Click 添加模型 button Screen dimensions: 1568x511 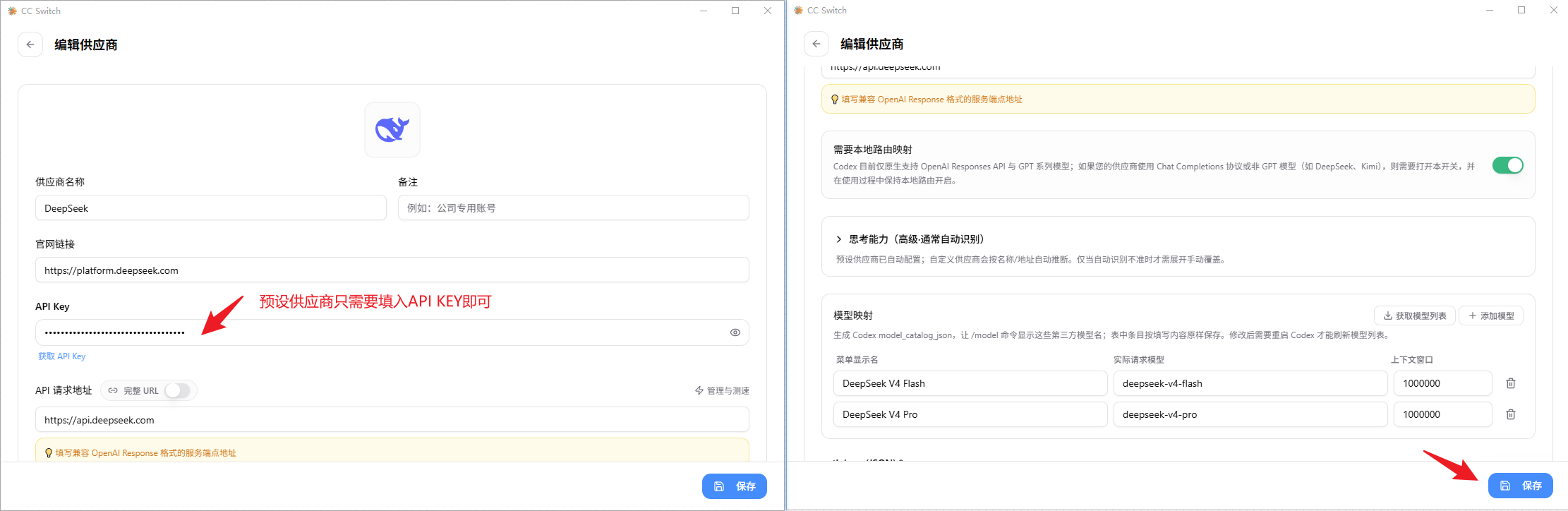coord(1491,315)
